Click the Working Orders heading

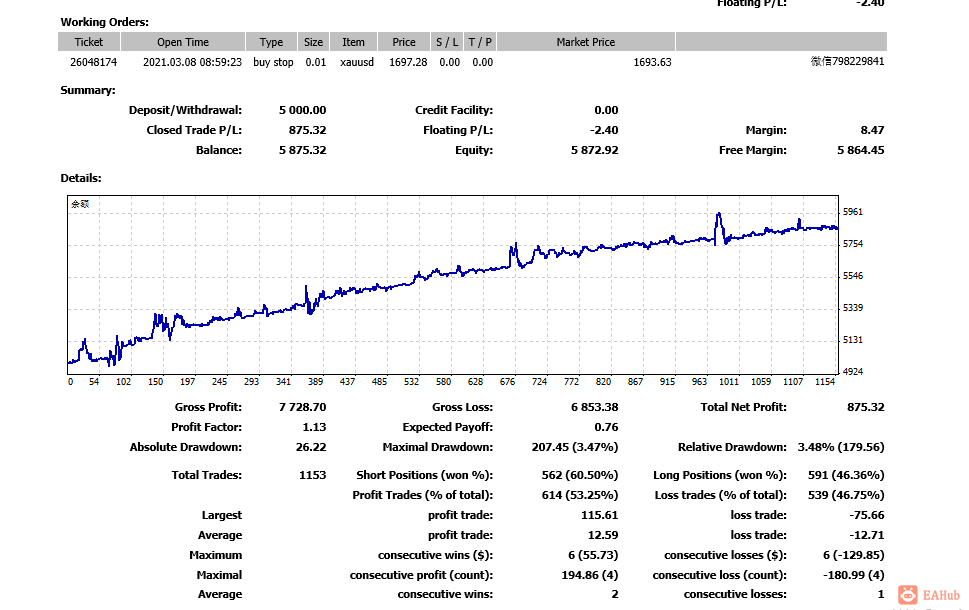pos(104,22)
